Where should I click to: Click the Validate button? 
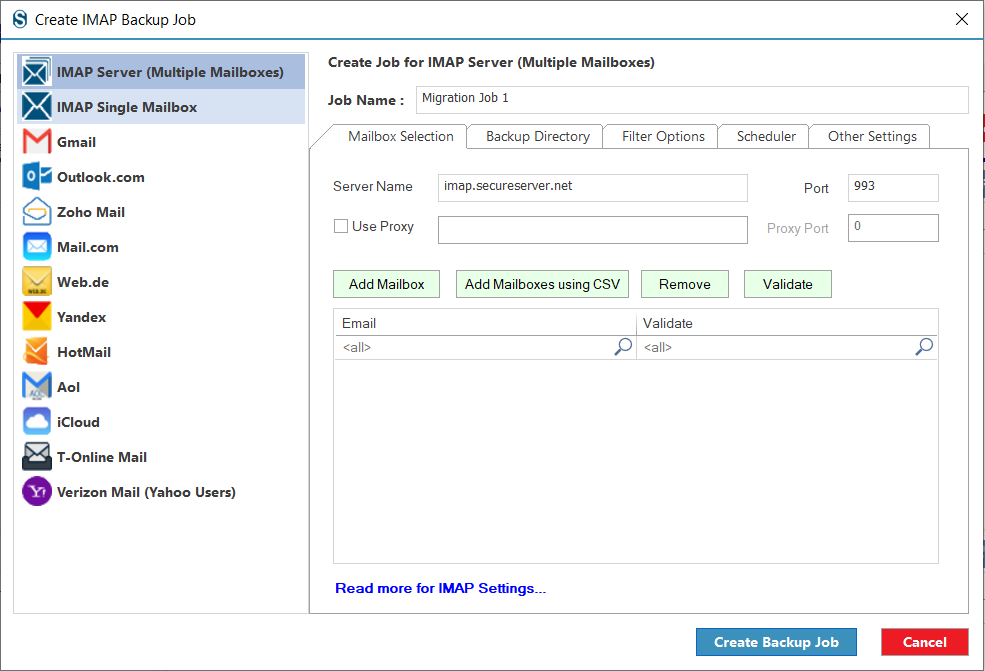788,284
